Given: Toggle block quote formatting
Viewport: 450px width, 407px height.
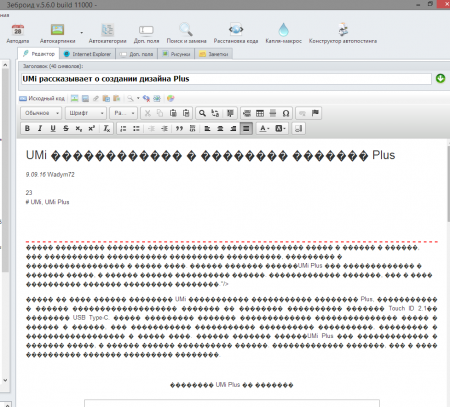Looking at the screenshot, I should 179,129.
